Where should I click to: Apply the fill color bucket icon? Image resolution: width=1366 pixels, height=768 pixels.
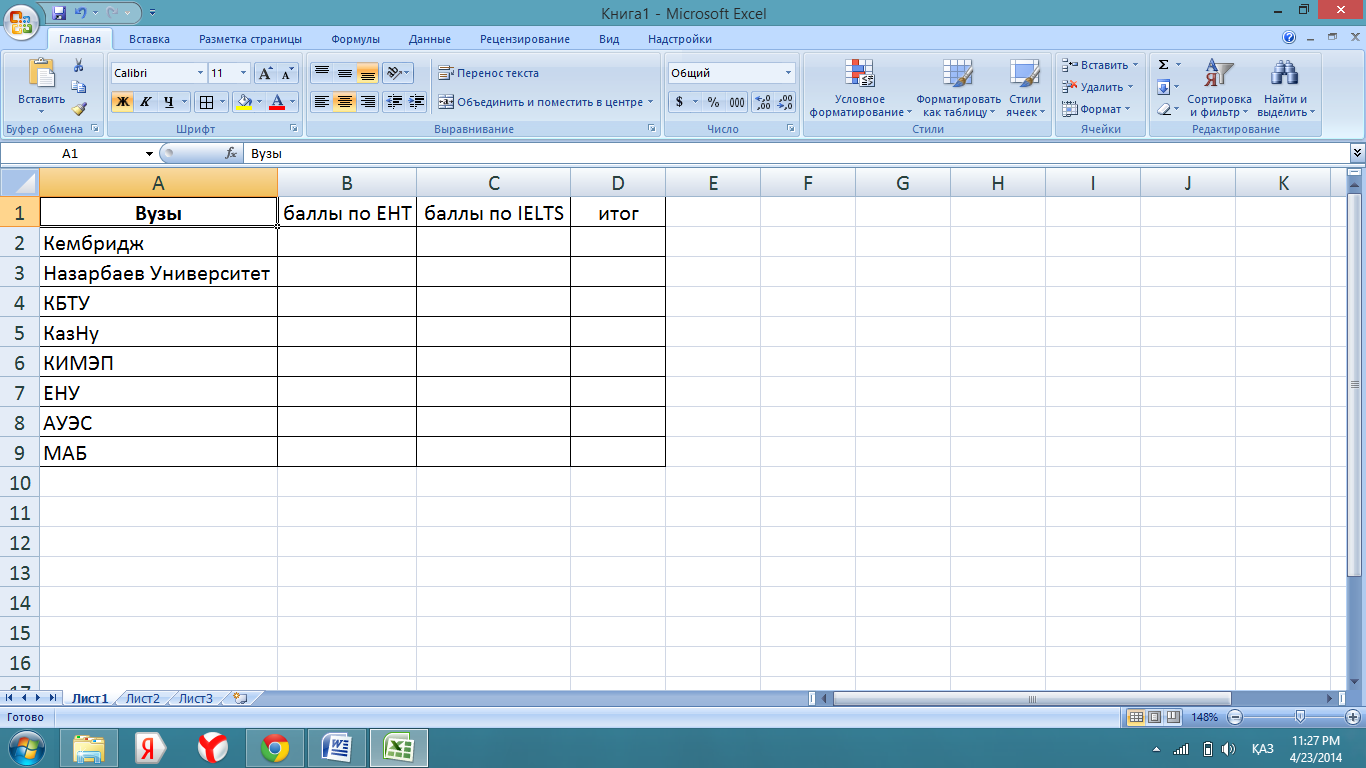tap(242, 102)
